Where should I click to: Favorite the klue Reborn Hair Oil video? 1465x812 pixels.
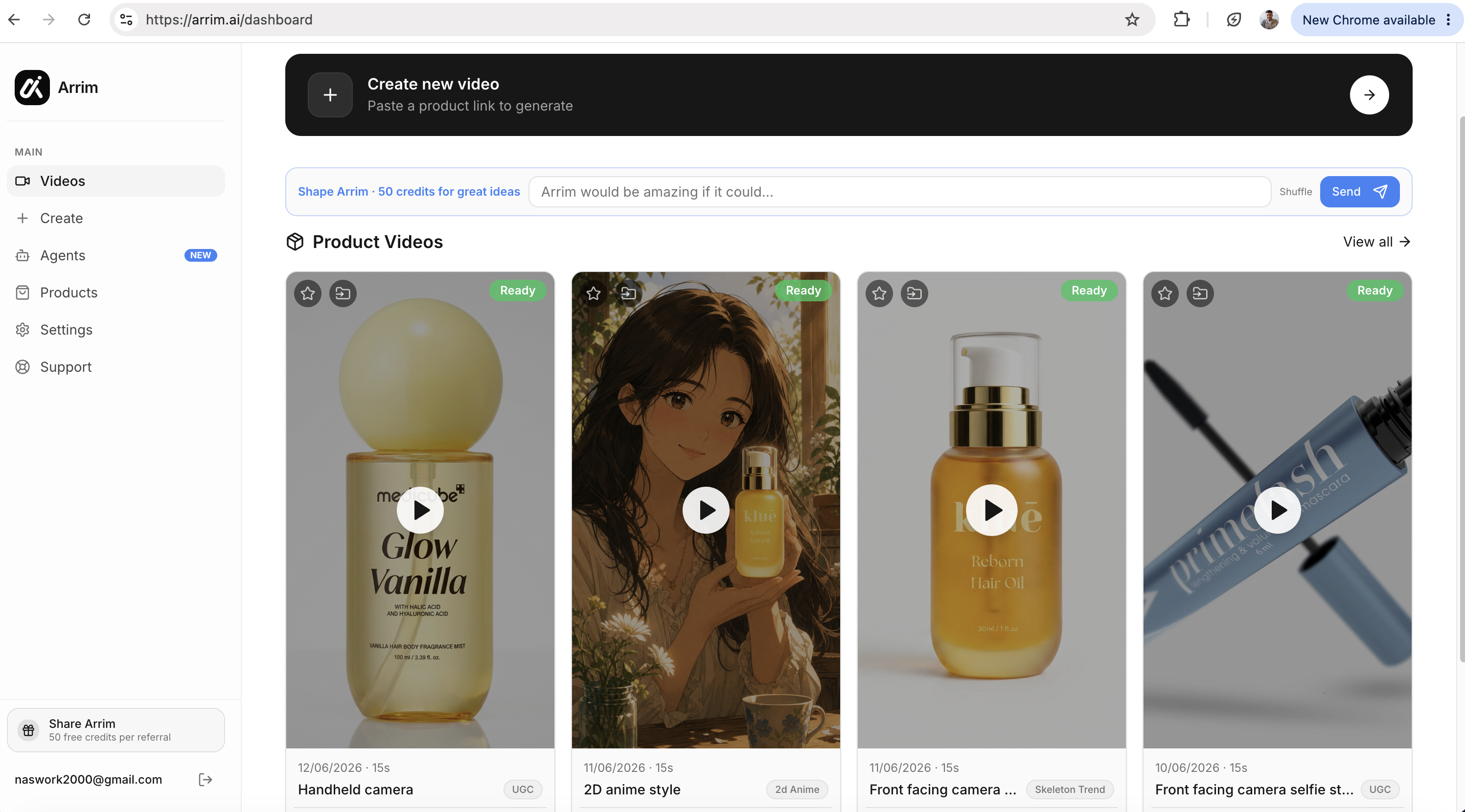pos(879,293)
